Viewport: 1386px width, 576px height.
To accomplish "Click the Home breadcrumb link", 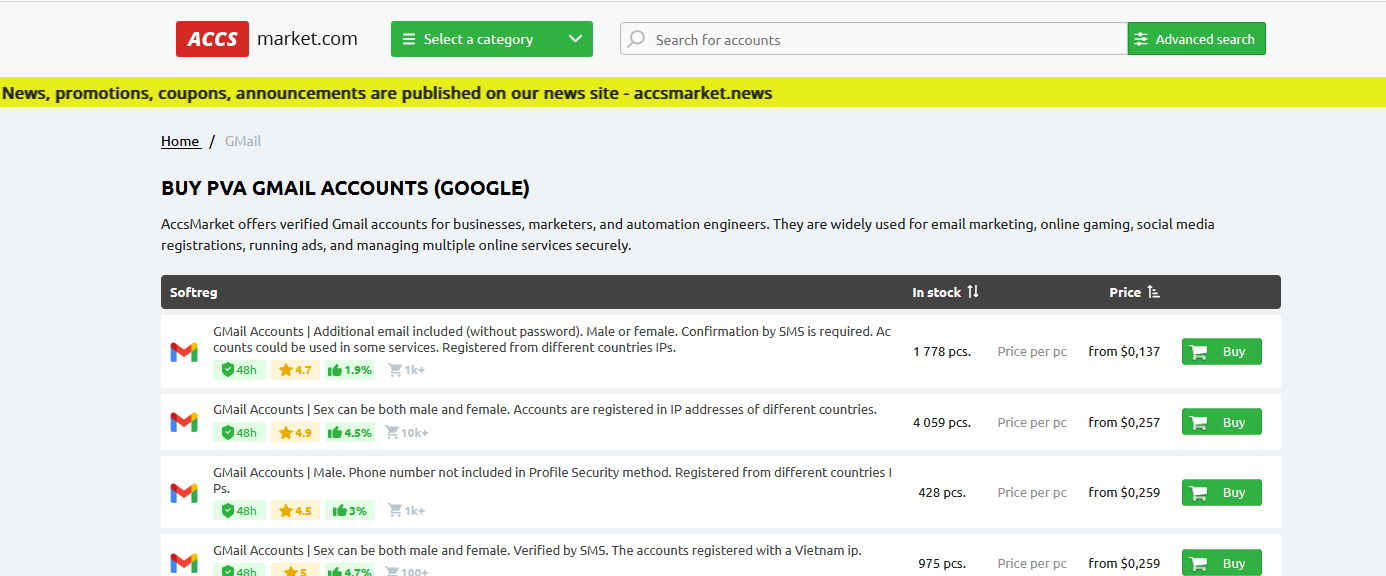I will pos(181,141).
